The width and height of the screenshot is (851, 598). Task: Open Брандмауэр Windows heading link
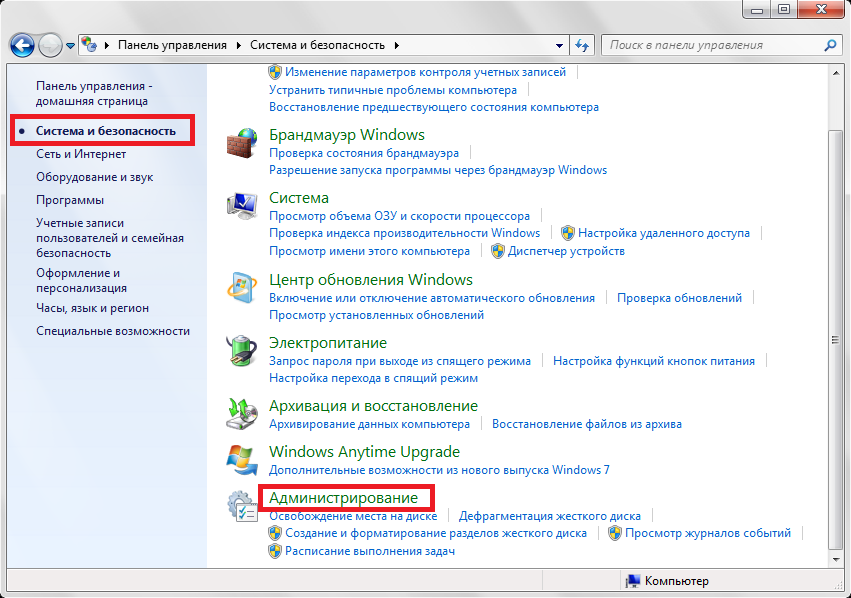347,135
